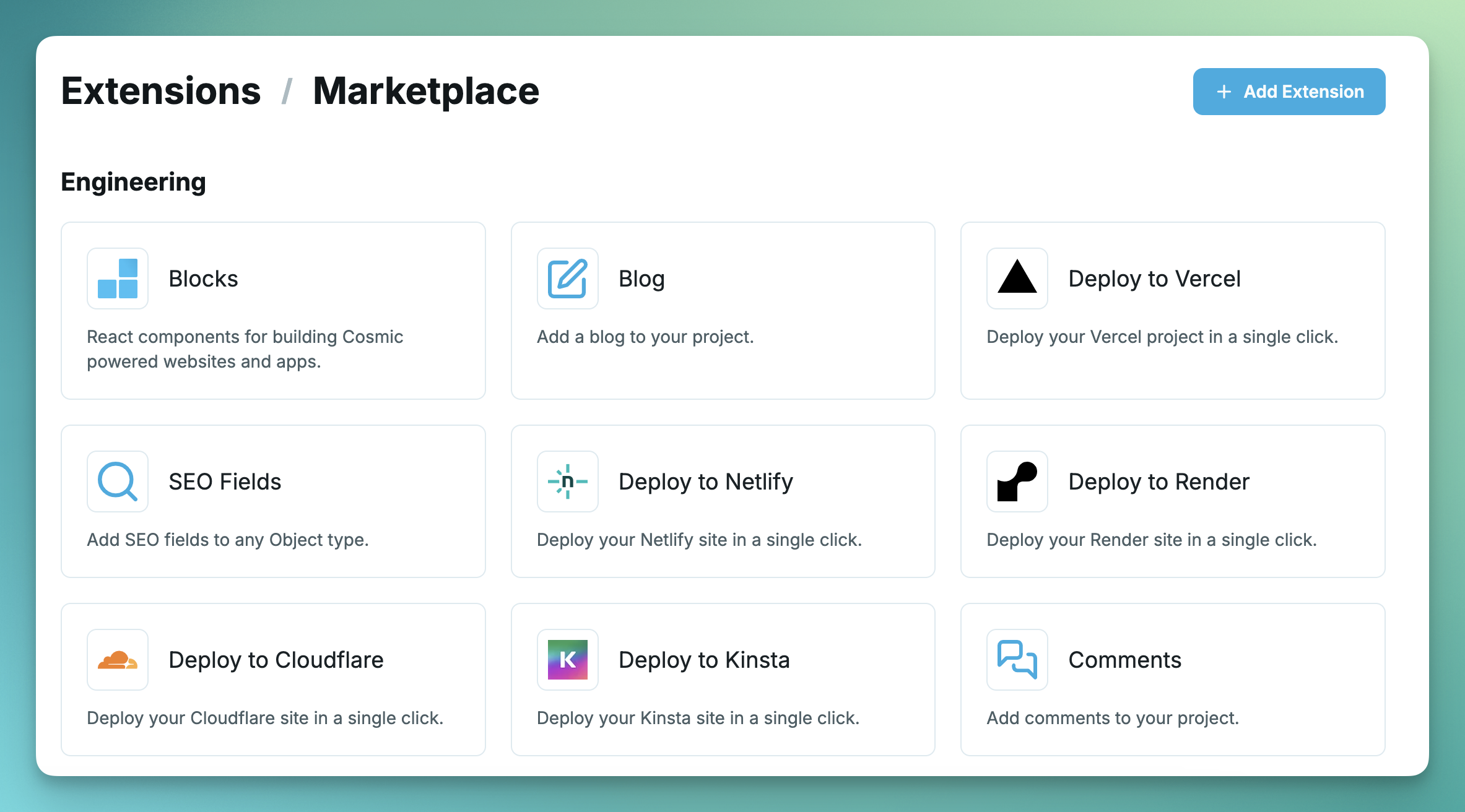Screen dimensions: 1465x812
Task: Go back to Extensions breadcrumb
Action: click(x=161, y=92)
